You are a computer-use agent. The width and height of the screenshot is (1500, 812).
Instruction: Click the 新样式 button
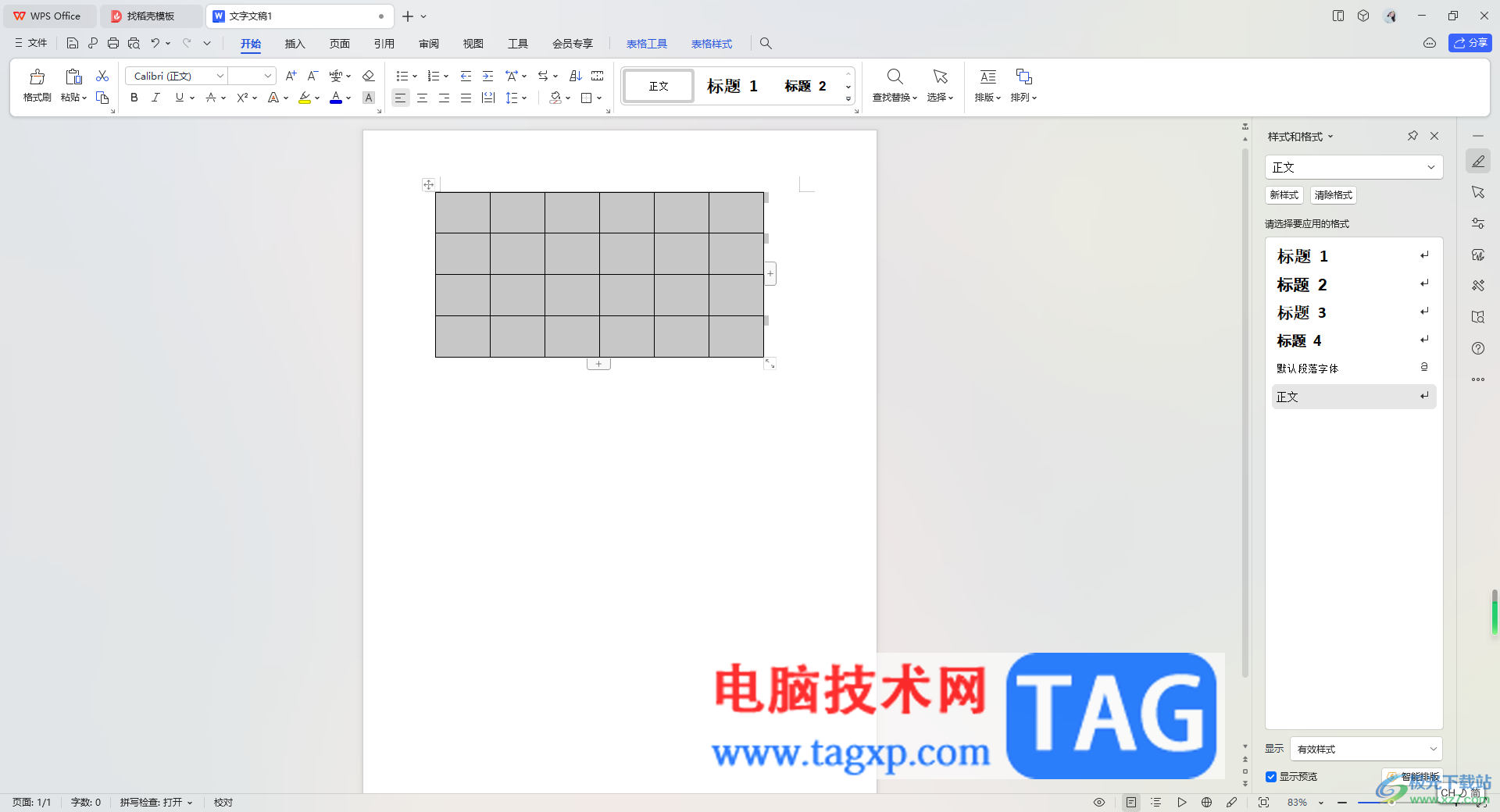click(x=1284, y=195)
